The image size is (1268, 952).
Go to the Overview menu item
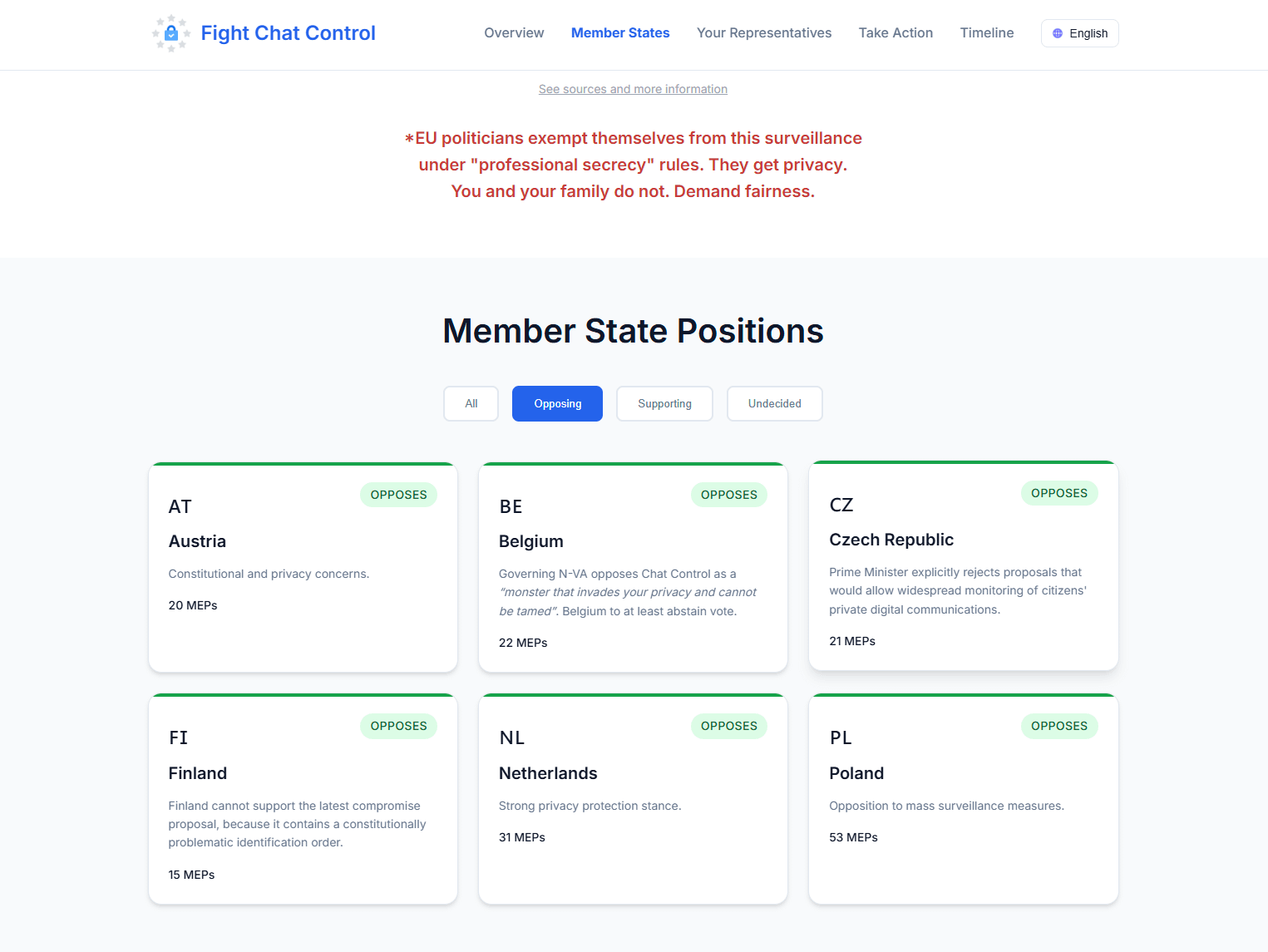514,33
